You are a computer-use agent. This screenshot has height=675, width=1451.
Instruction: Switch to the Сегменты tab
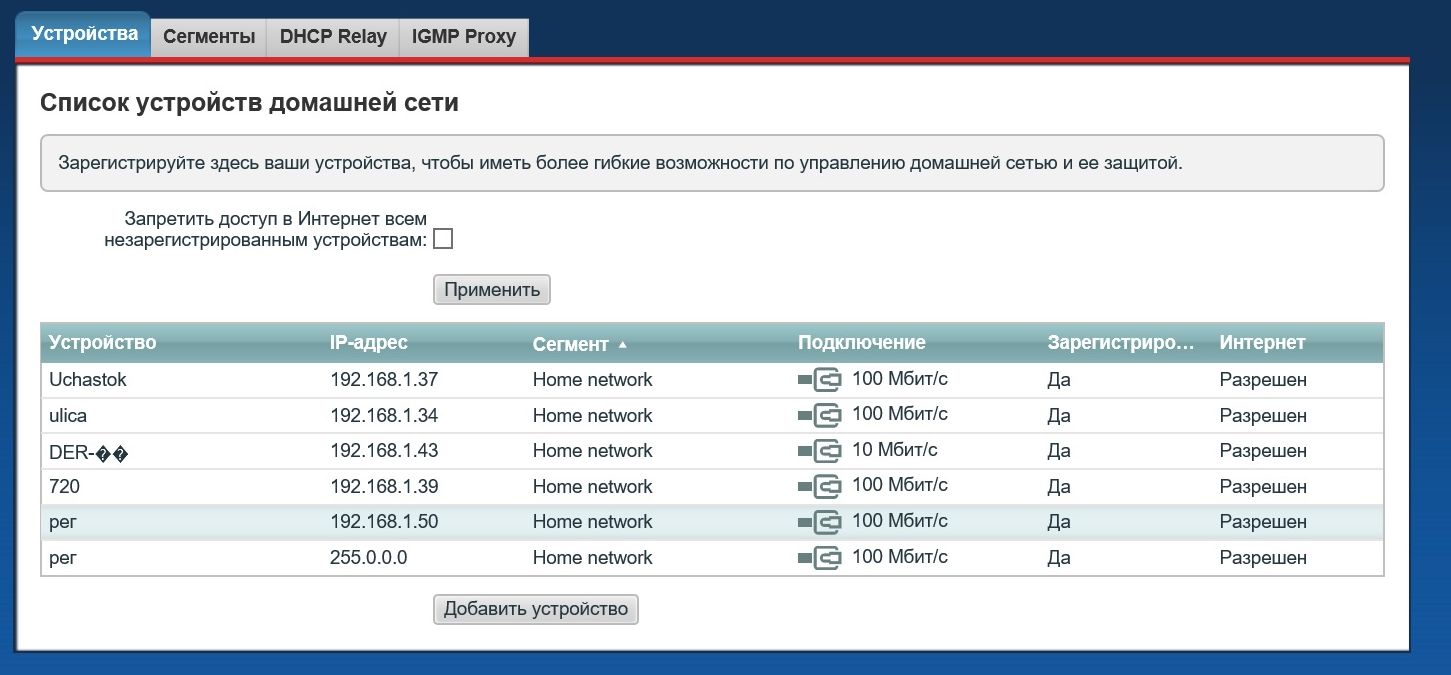coord(209,37)
